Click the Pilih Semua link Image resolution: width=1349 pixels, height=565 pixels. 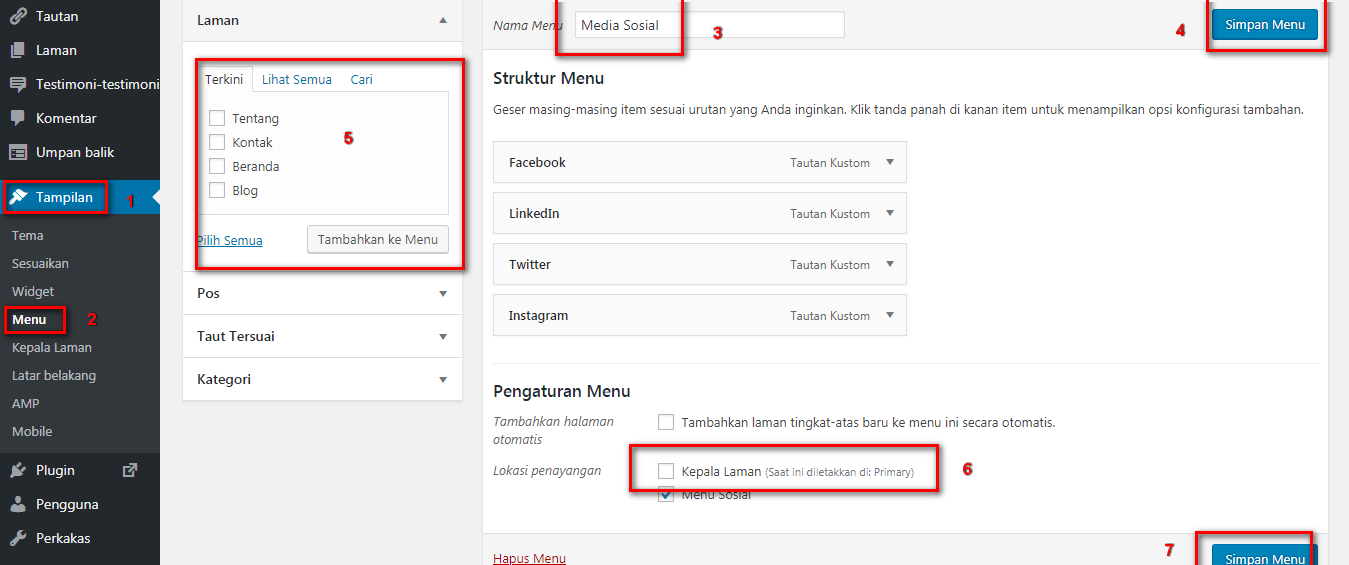click(x=230, y=240)
